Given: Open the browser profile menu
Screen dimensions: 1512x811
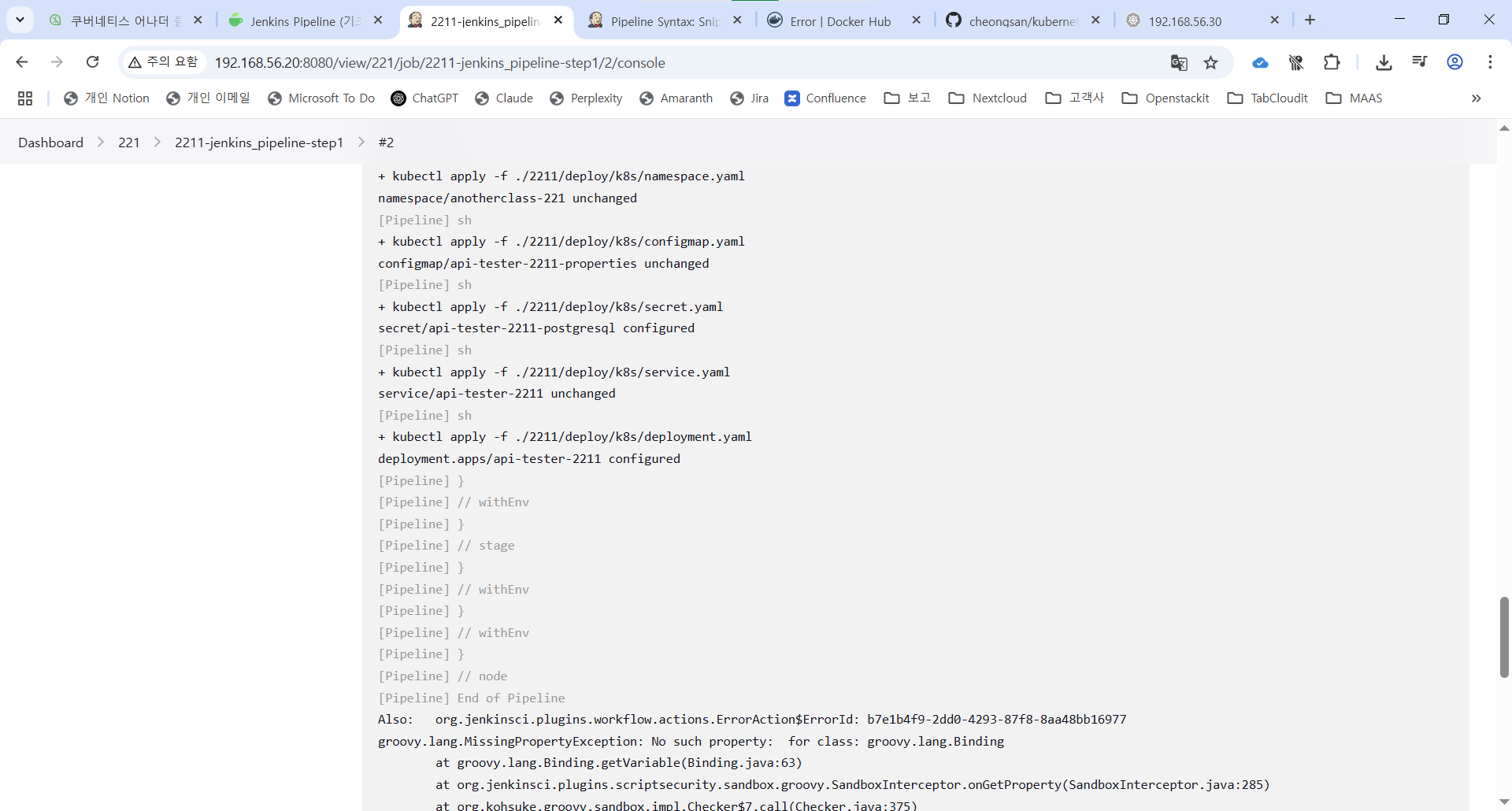Looking at the screenshot, I should coord(1455,63).
